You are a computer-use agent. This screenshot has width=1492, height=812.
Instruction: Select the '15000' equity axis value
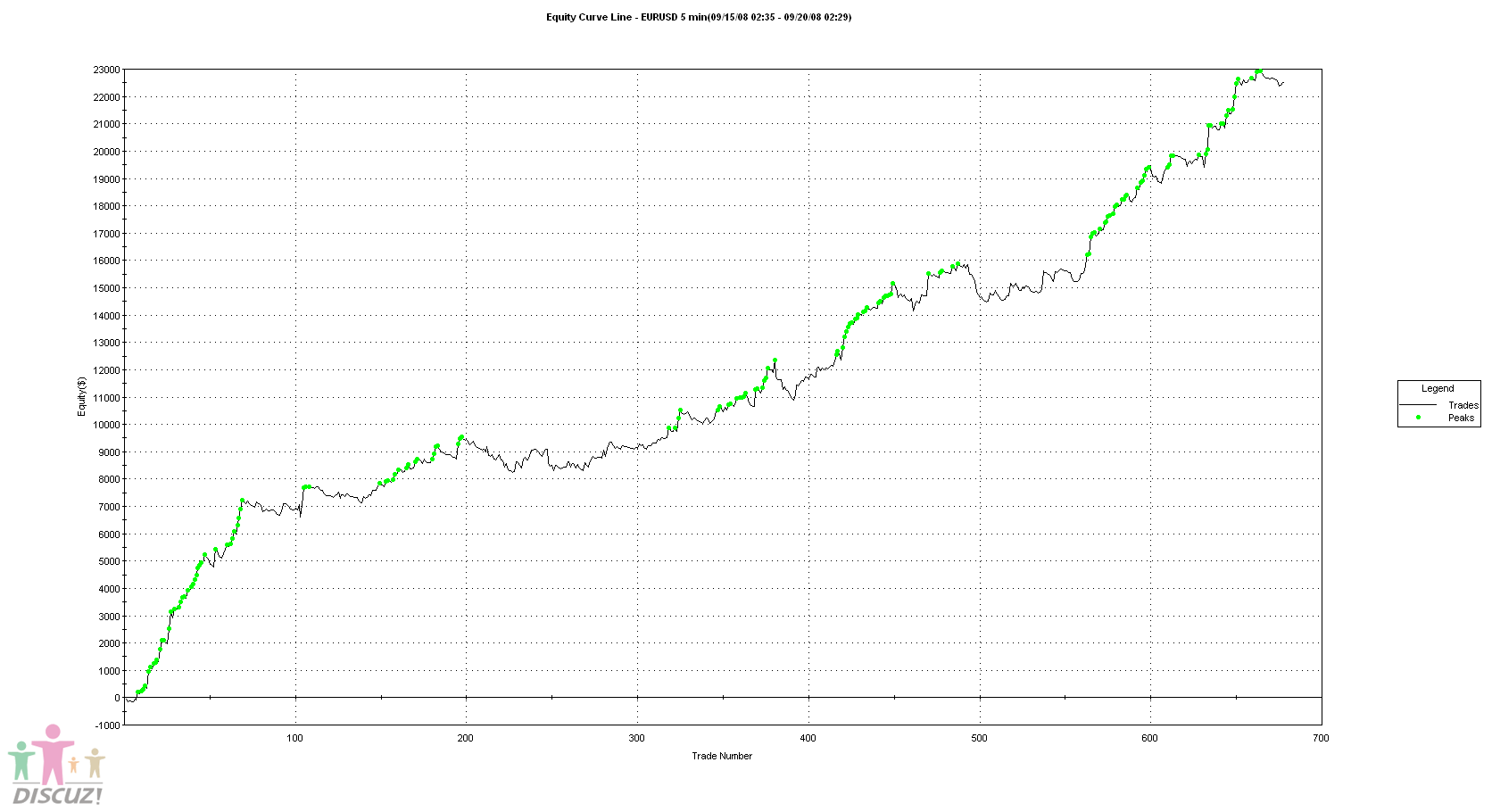tap(106, 288)
